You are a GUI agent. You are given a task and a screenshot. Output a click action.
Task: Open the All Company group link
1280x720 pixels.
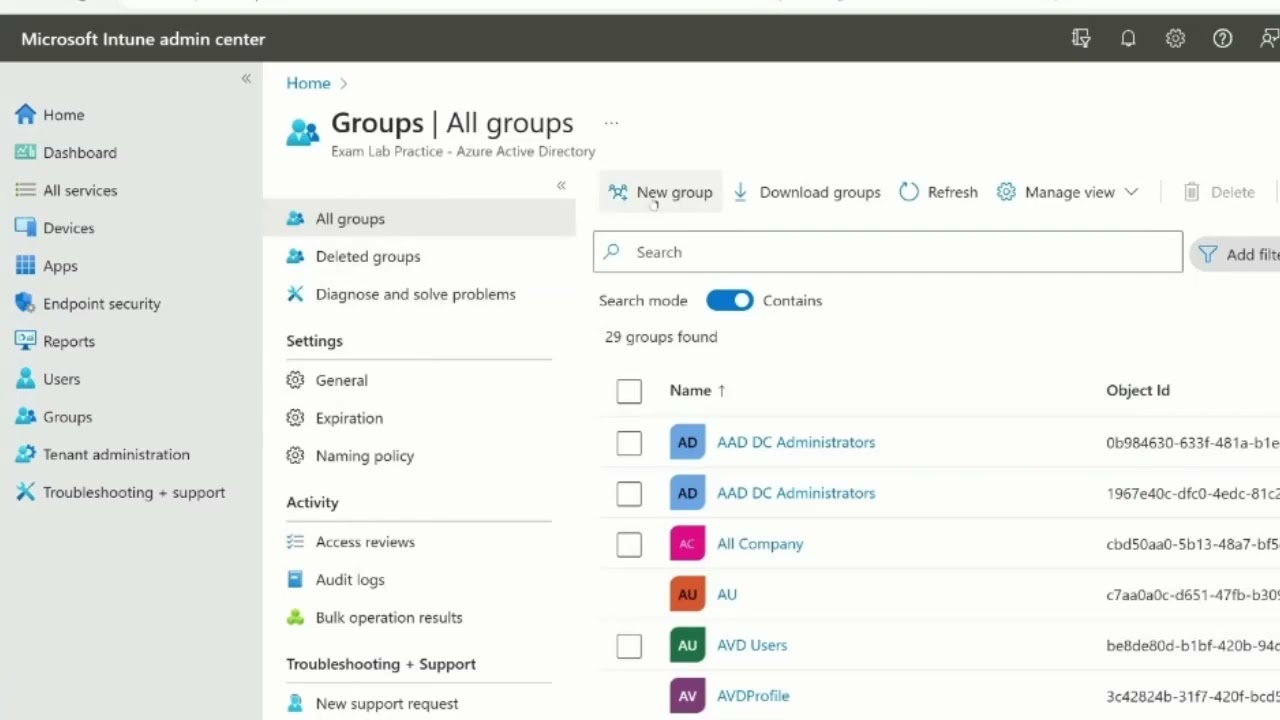tap(760, 544)
